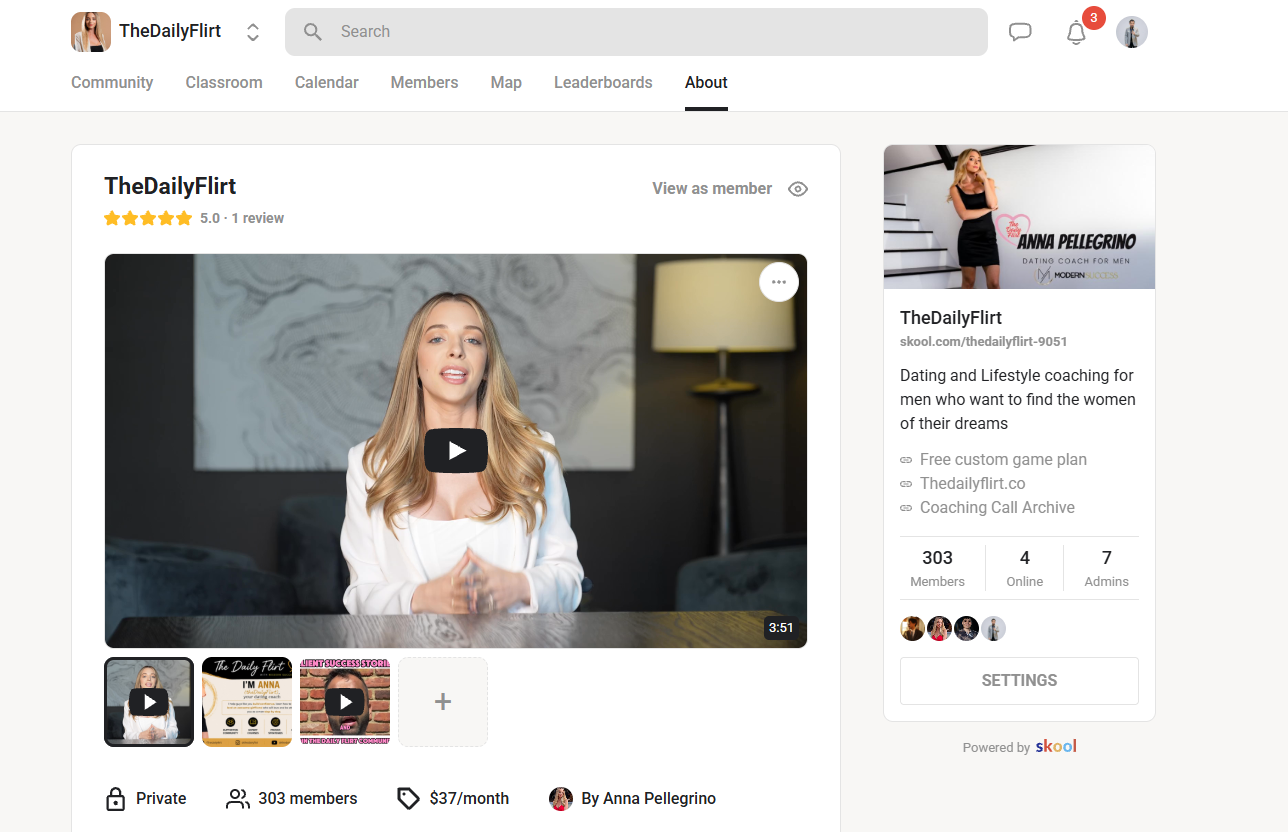Screen dimensions: 1288x832
Task: Open the first admin avatar
Action: pyautogui.click(x=913, y=628)
